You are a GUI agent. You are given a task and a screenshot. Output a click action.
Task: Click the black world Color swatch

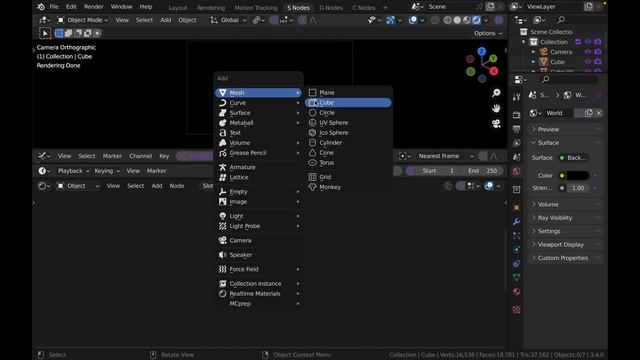pyautogui.click(x=578, y=176)
